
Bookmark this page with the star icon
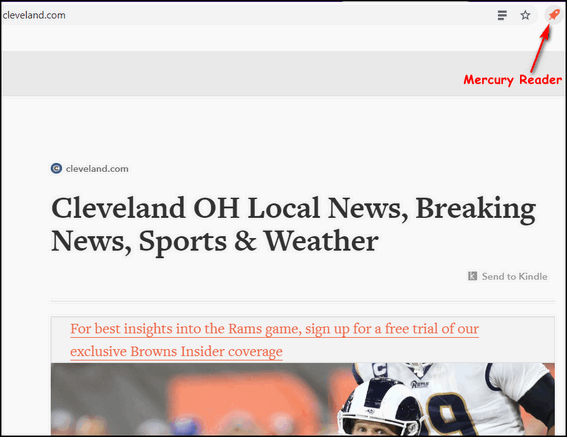pyautogui.click(x=525, y=15)
